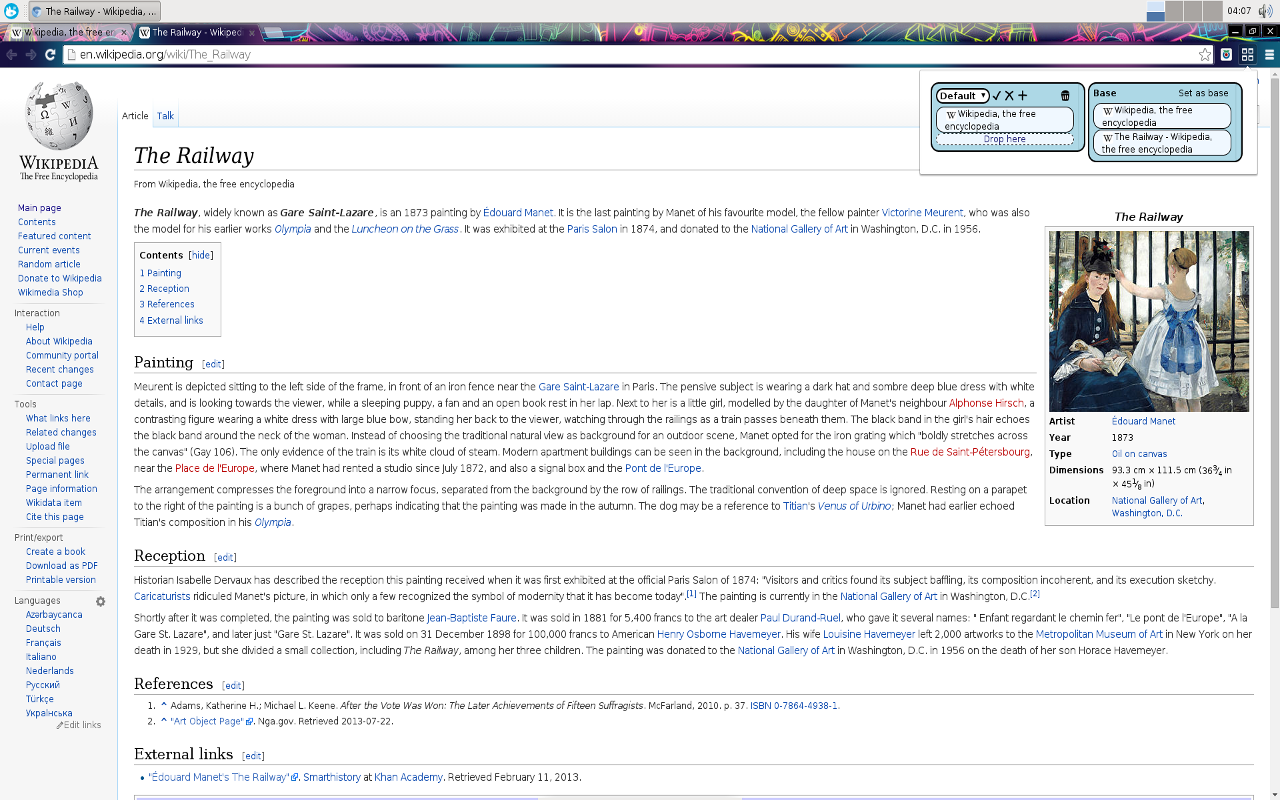Jump to 3 References in contents
This screenshot has width=1280, height=800.
point(167,304)
